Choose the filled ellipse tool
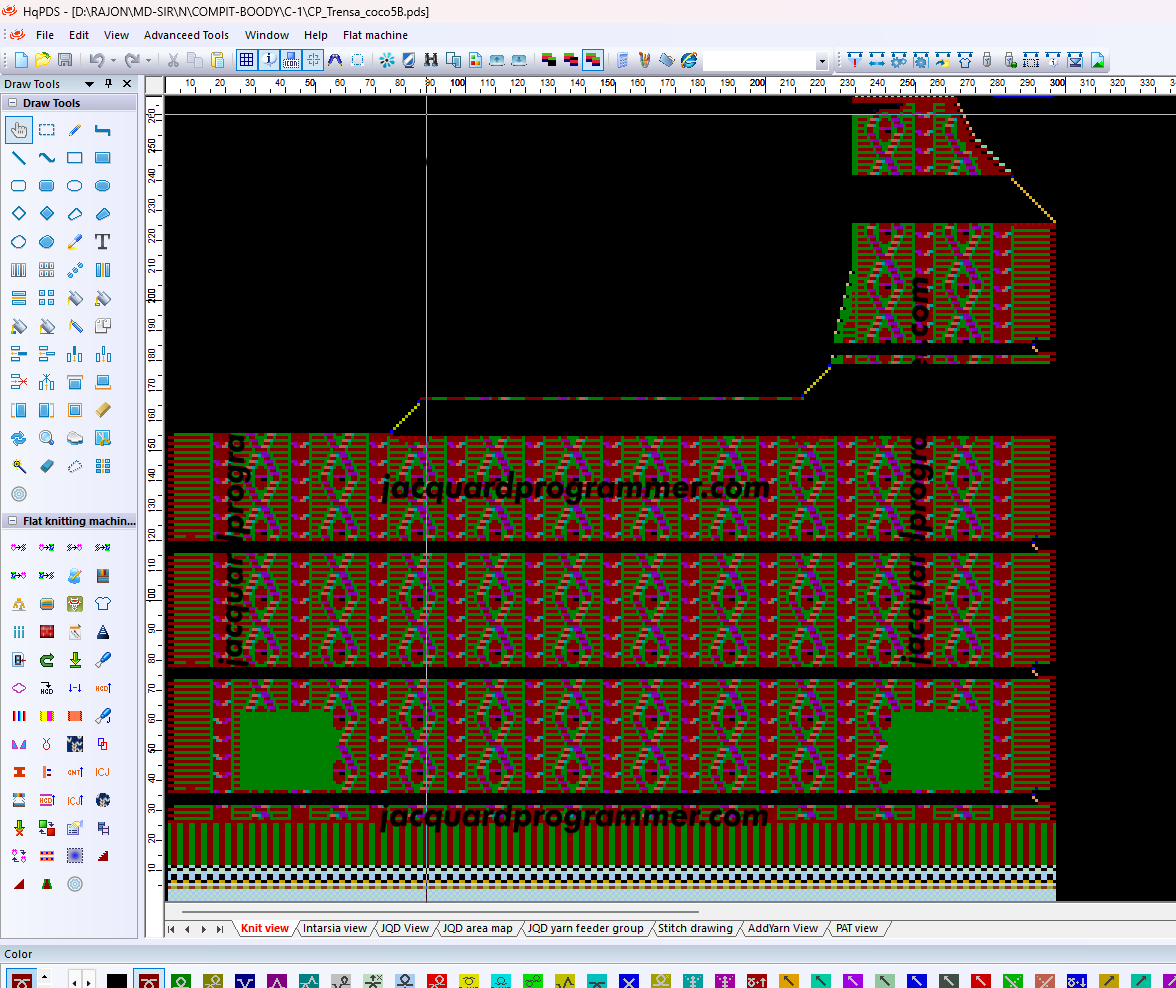The image size is (1176, 988). [102, 186]
